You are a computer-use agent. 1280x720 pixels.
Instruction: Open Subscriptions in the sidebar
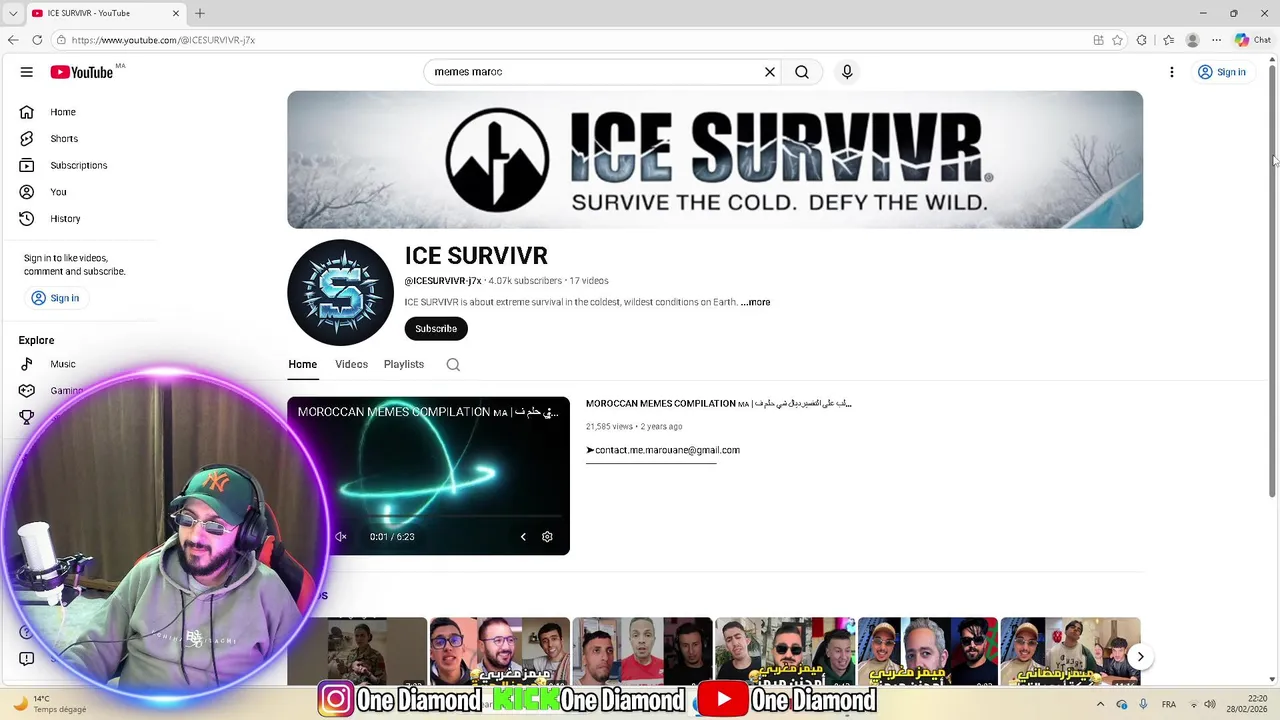point(78,165)
